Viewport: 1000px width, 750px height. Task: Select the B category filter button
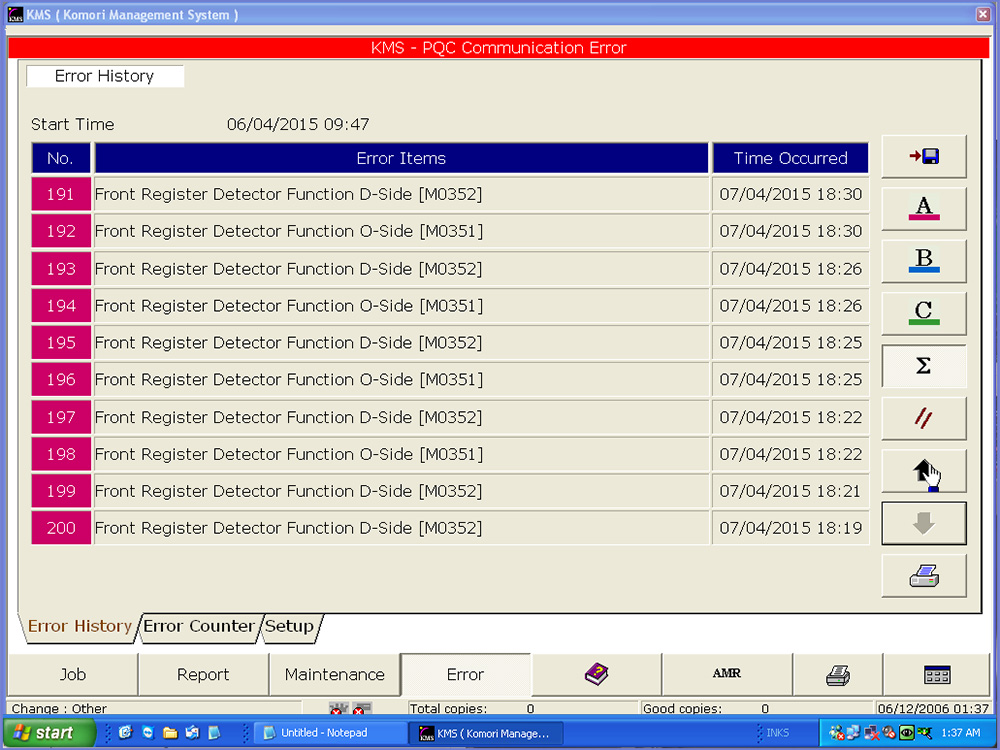[x=923, y=261]
